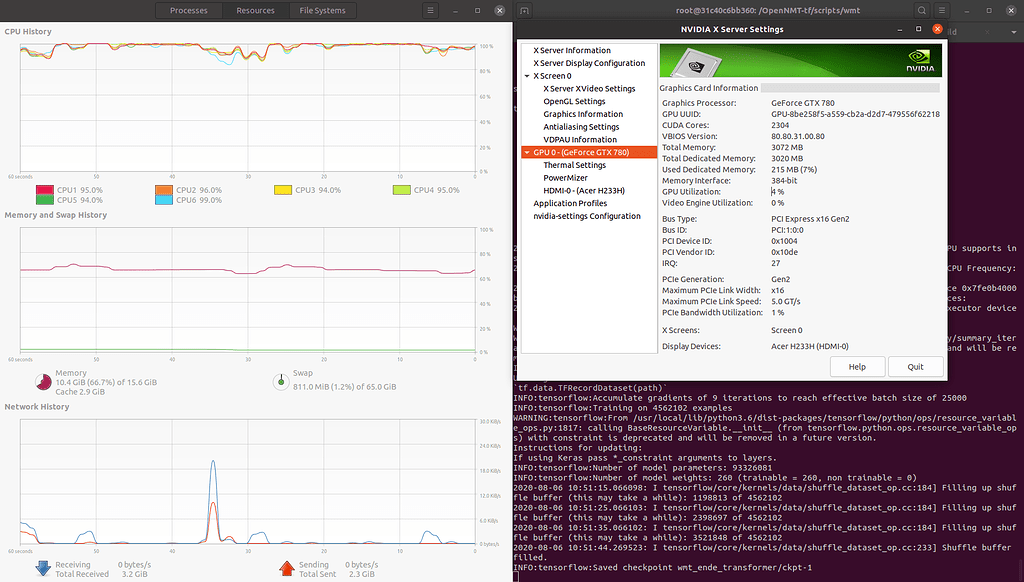This screenshot has height=582, width=1024.
Task: Click the Receiving download arrow icon
Action: (x=43, y=568)
